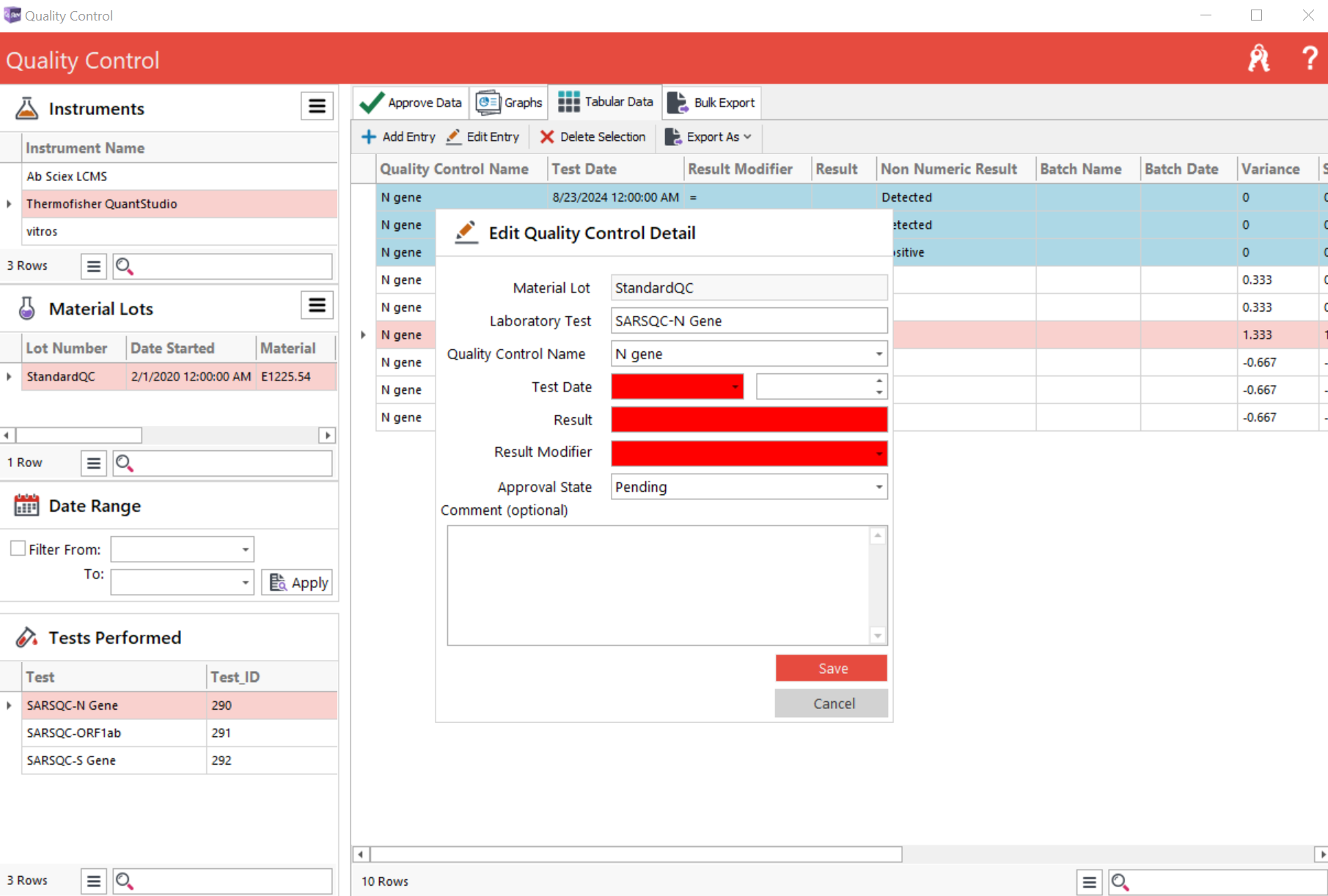
Task: Click the Add Entry toolbar button
Action: 399,136
